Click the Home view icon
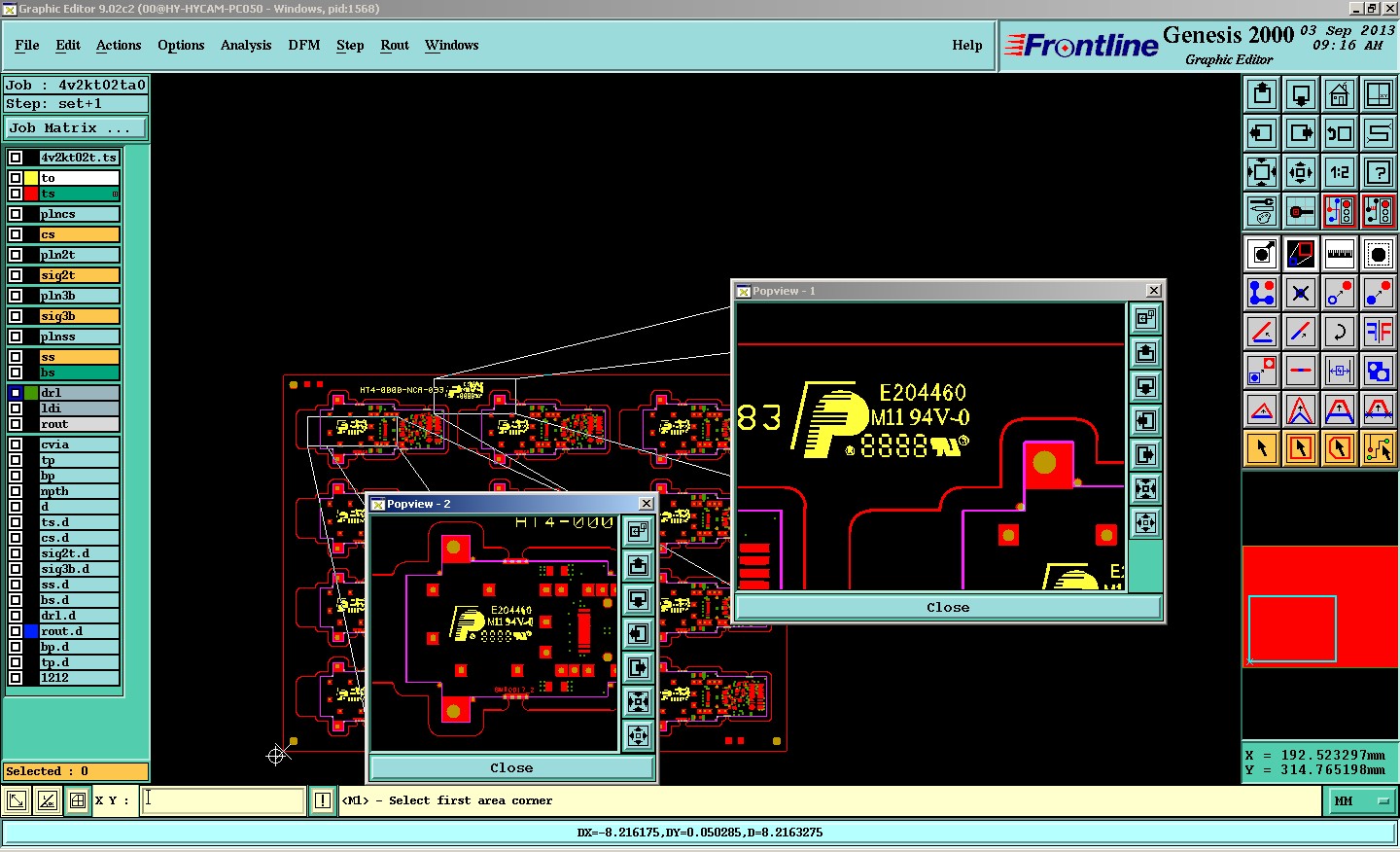This screenshot has width=1400, height=852. [x=1340, y=94]
